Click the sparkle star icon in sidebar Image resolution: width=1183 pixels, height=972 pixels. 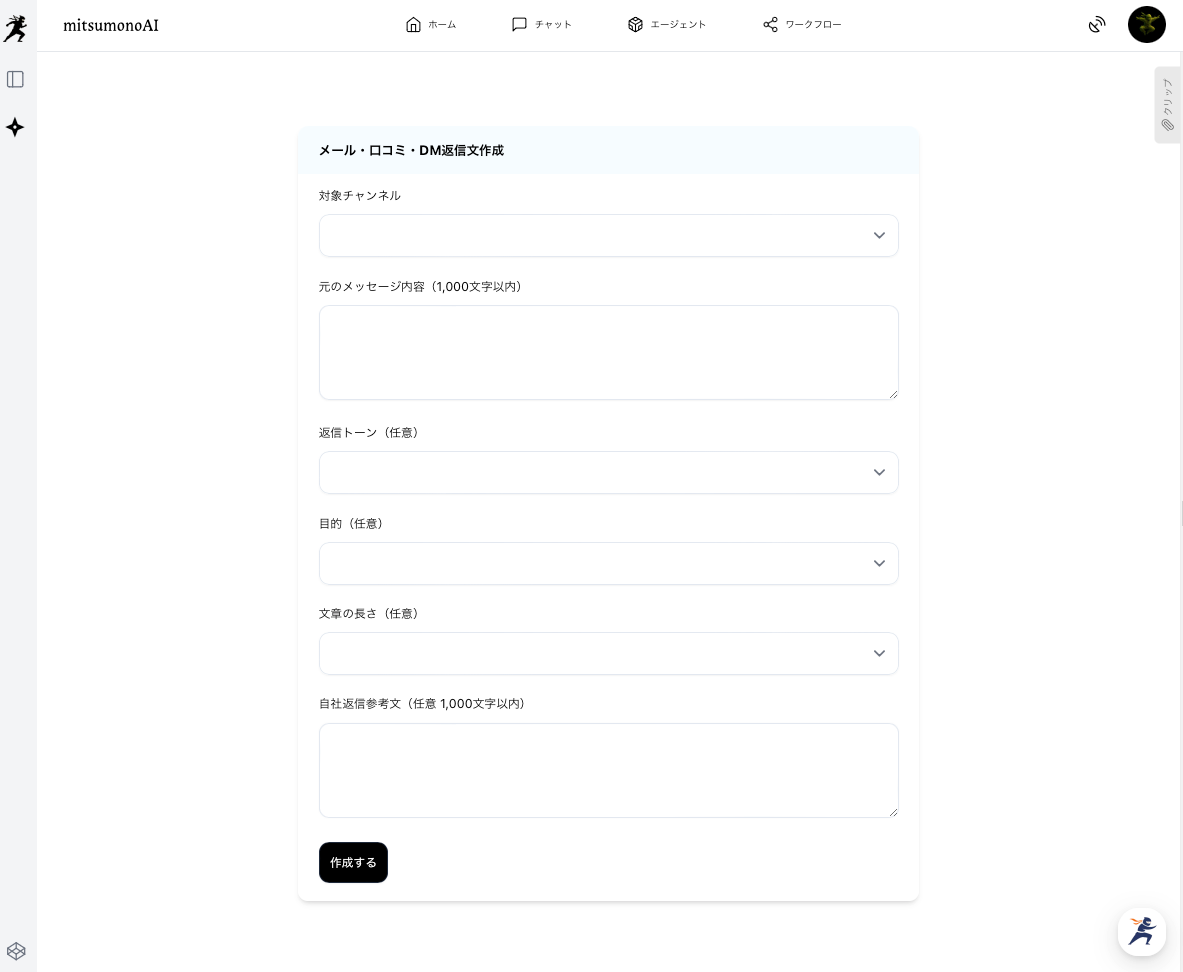(x=15, y=127)
